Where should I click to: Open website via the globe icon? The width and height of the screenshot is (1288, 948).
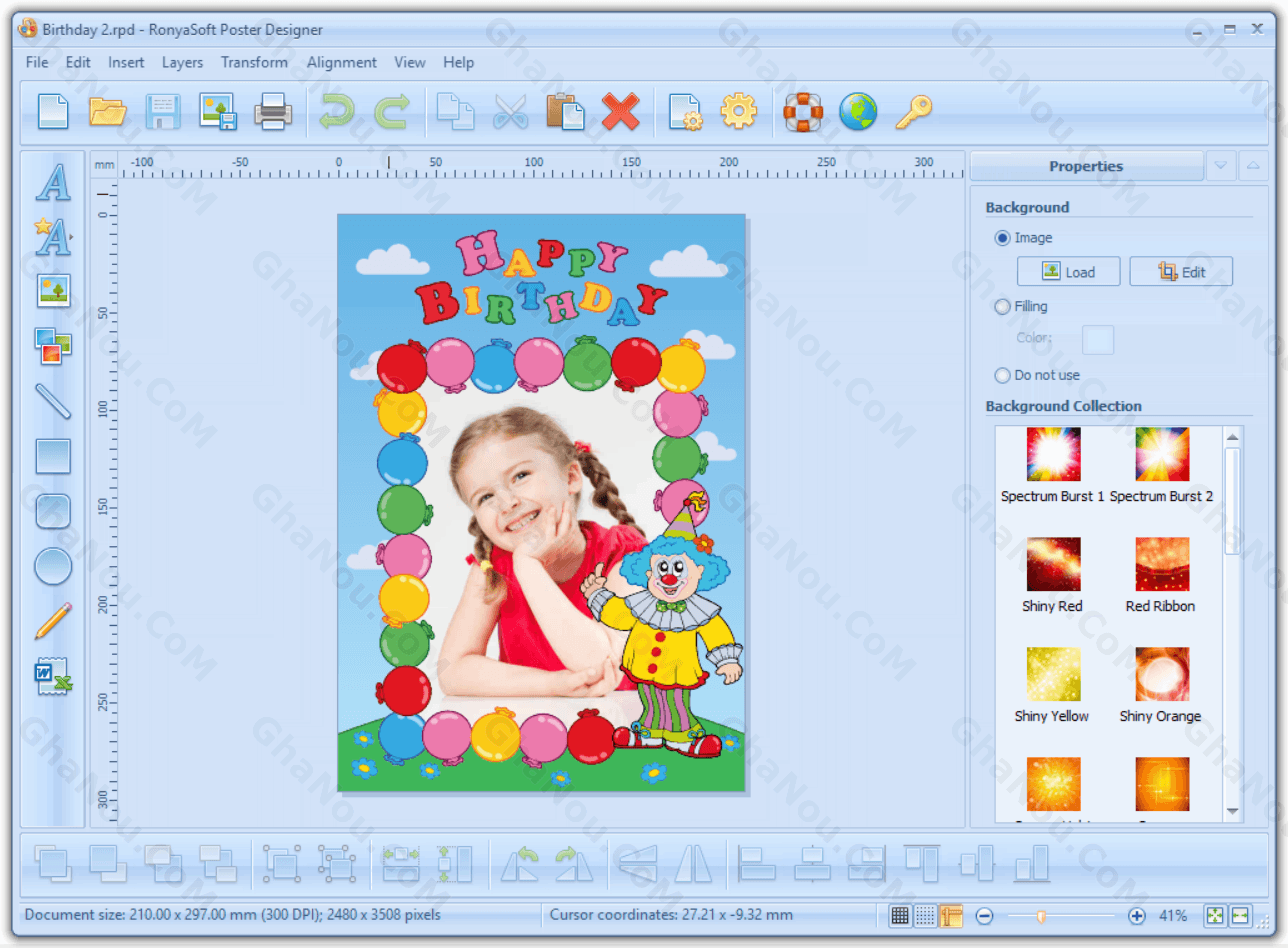[x=858, y=110]
